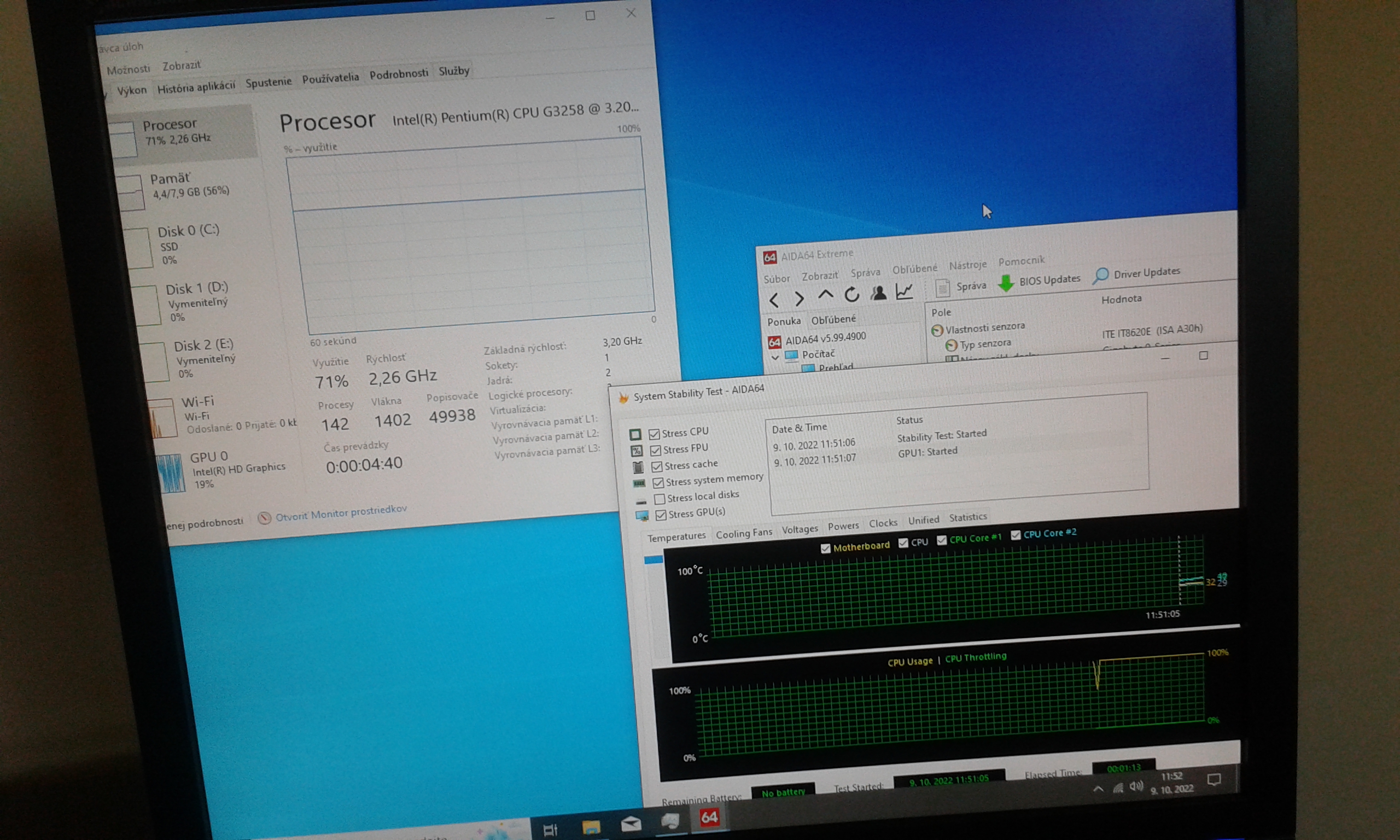Open Mail app from taskbar
The width and height of the screenshot is (1400, 840).
point(631,824)
